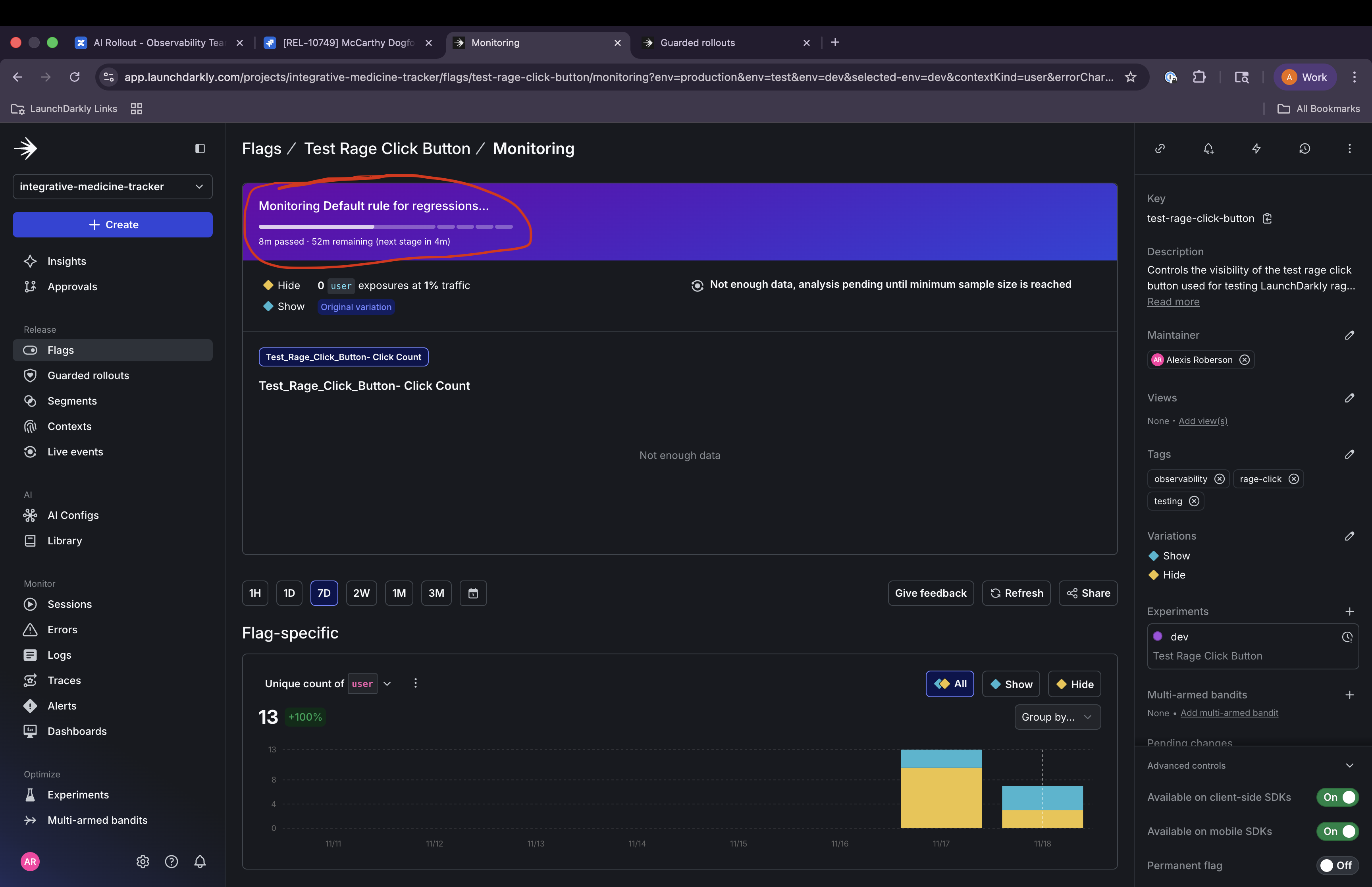Turn off client-side SDK availability

[x=1337, y=797]
